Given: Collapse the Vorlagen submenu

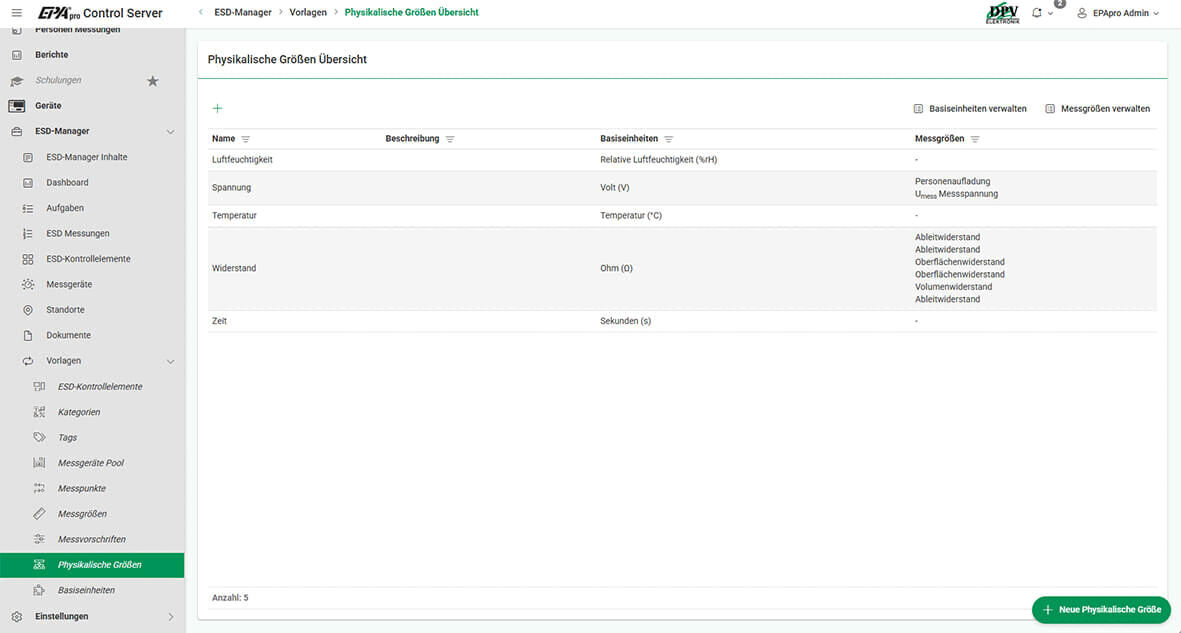Looking at the screenshot, I should point(170,361).
